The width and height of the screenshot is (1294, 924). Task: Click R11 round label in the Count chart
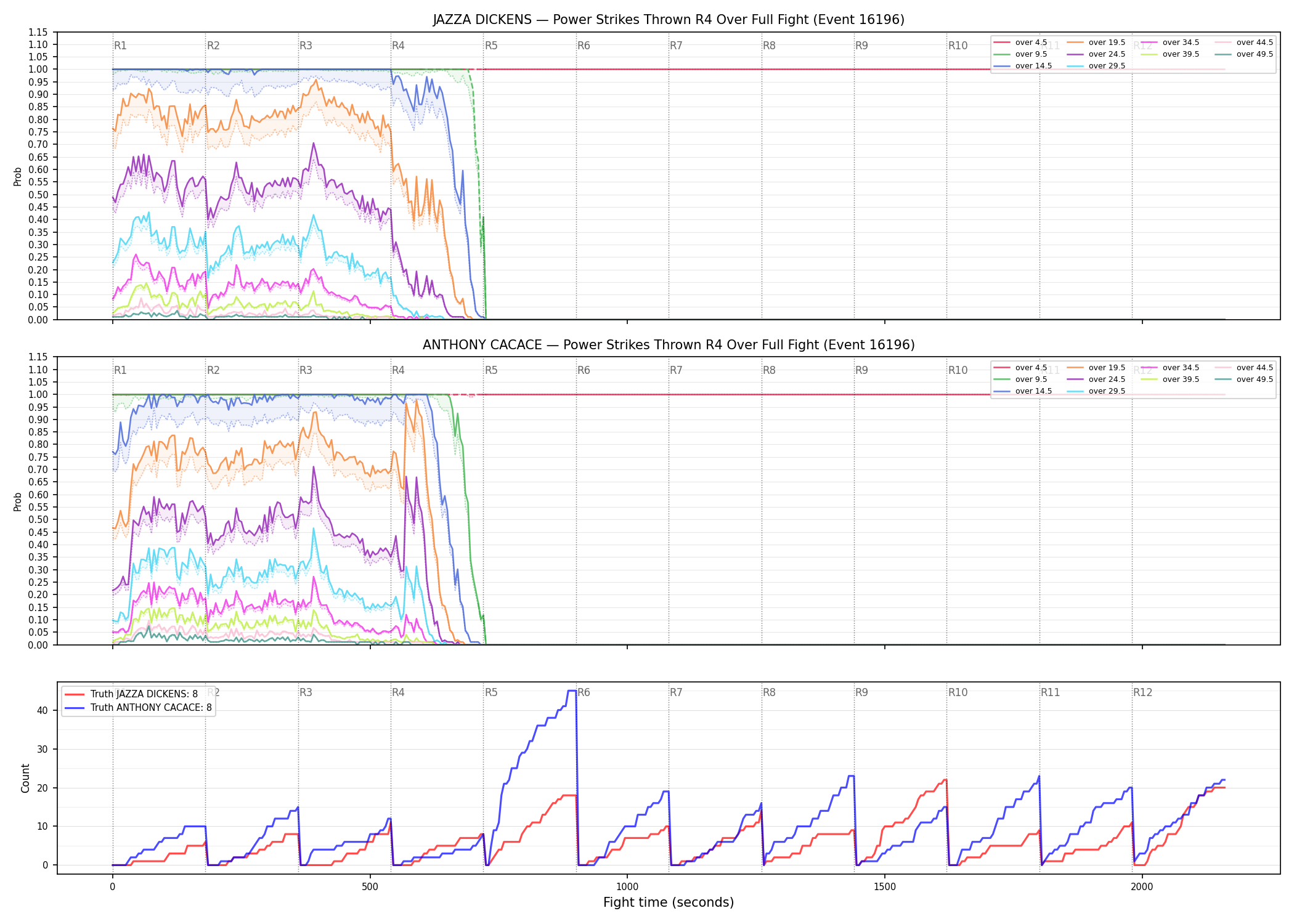pos(1051,692)
